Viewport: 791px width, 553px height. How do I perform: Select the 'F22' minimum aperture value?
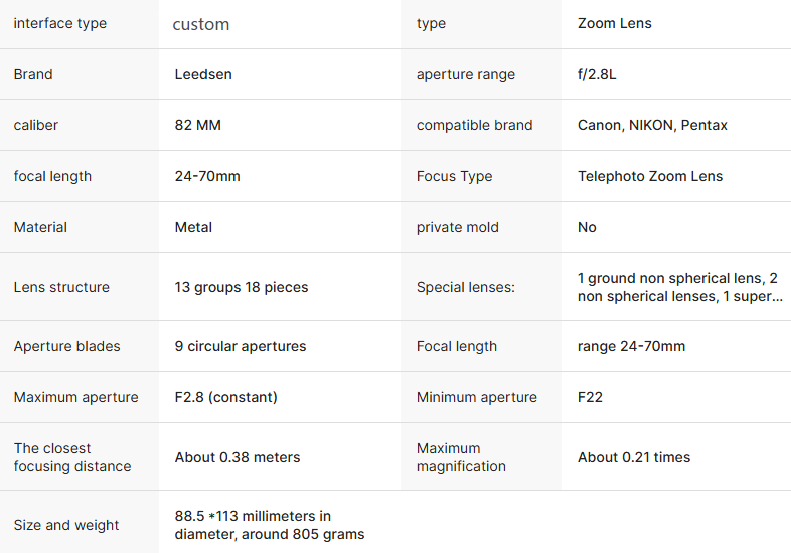coord(590,397)
